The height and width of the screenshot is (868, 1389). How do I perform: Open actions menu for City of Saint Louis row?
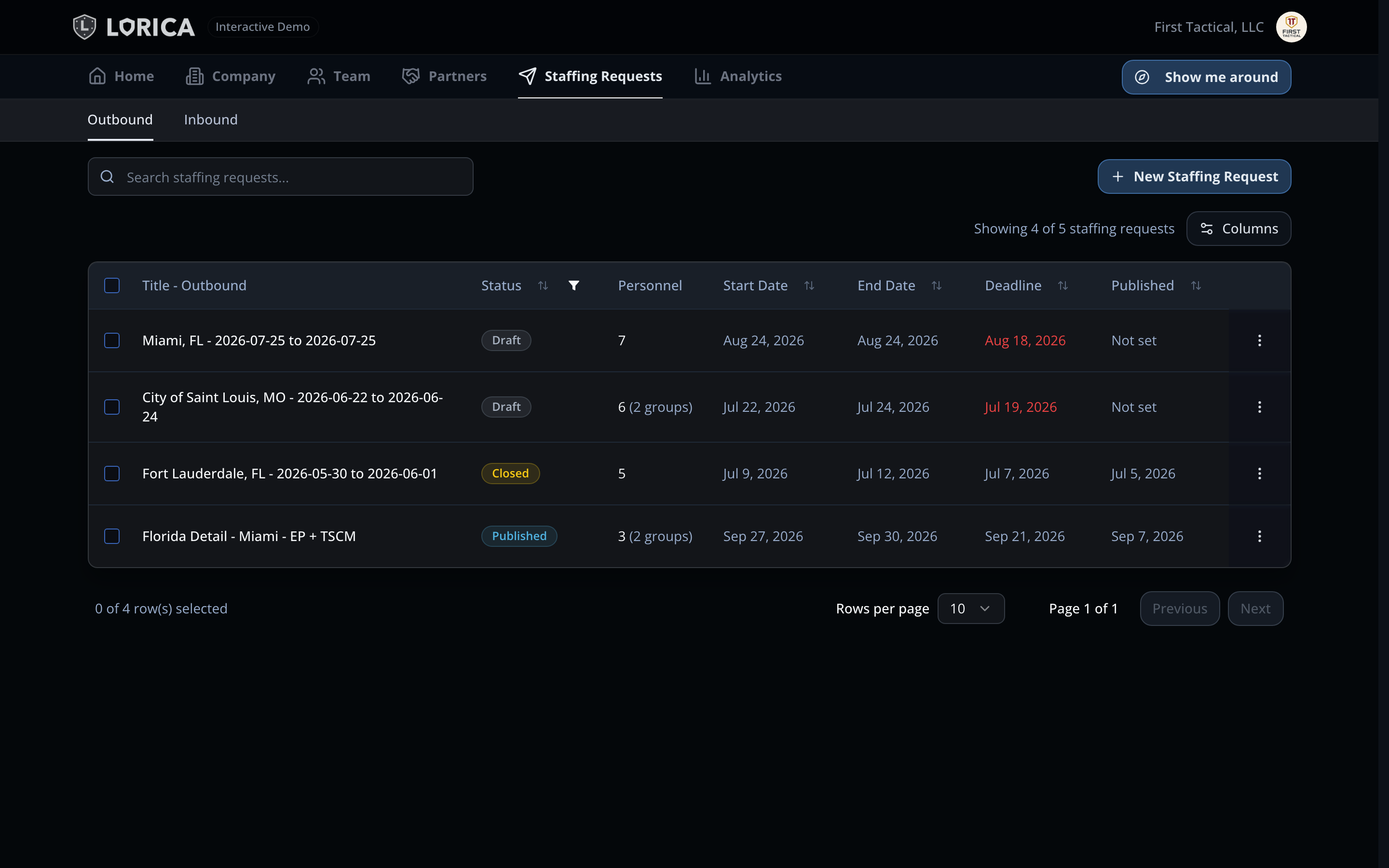1259,407
